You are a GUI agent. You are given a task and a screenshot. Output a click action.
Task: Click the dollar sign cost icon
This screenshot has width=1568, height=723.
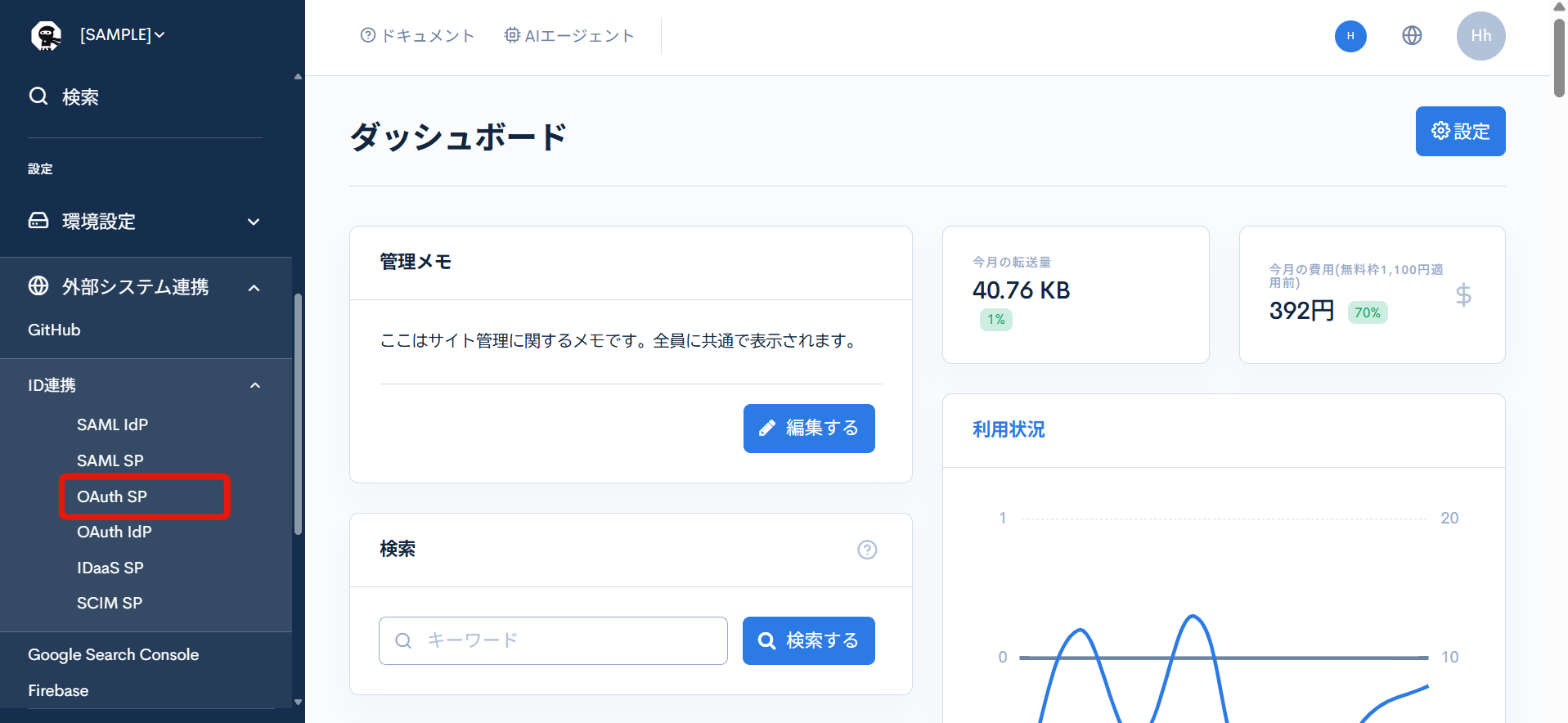click(1463, 295)
